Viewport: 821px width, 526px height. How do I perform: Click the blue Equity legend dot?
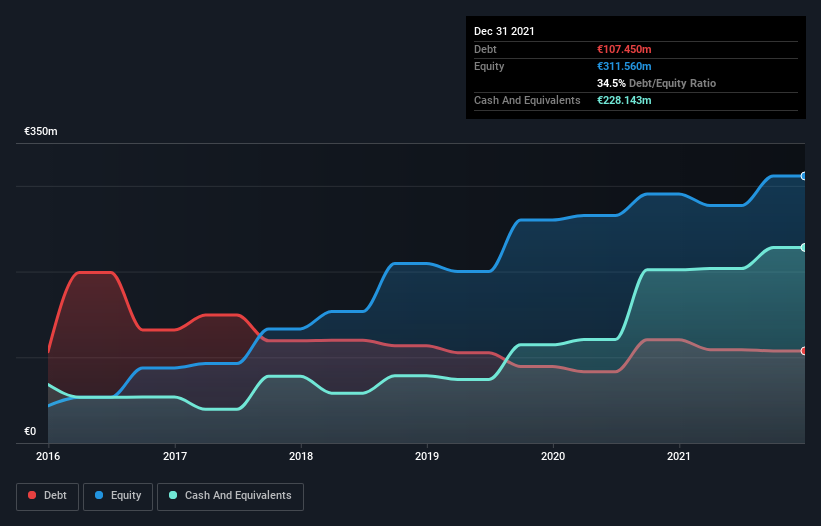pos(99,495)
